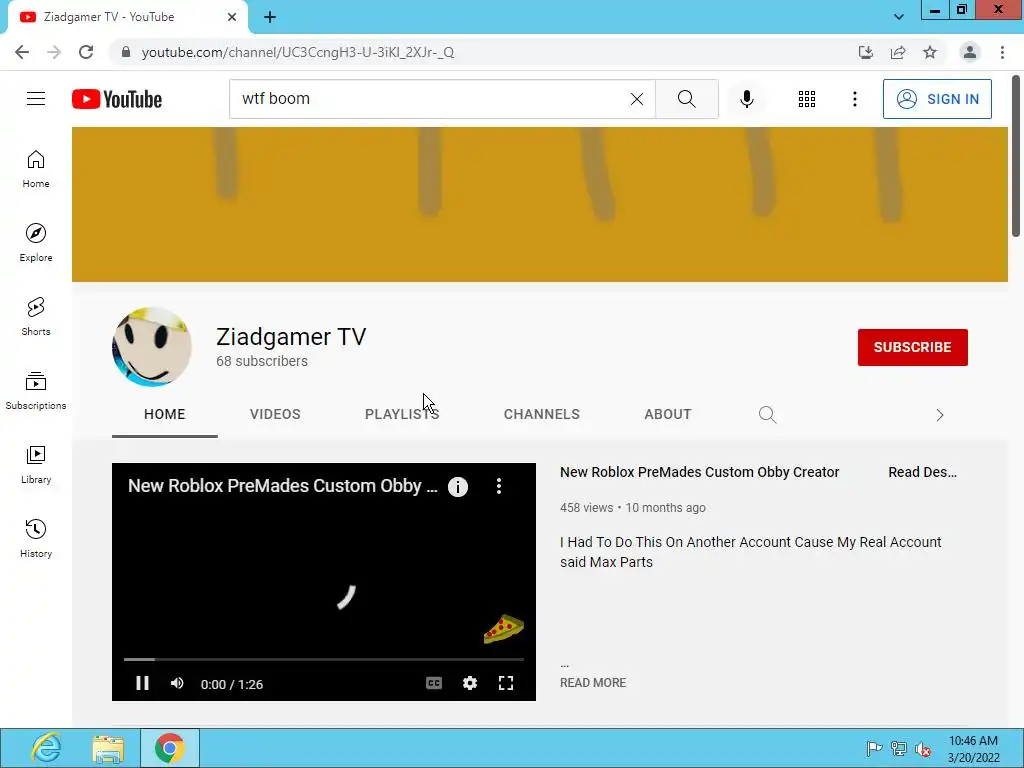This screenshot has width=1024, height=768.
Task: Click the install/download icon in address bar
Action: click(866, 52)
